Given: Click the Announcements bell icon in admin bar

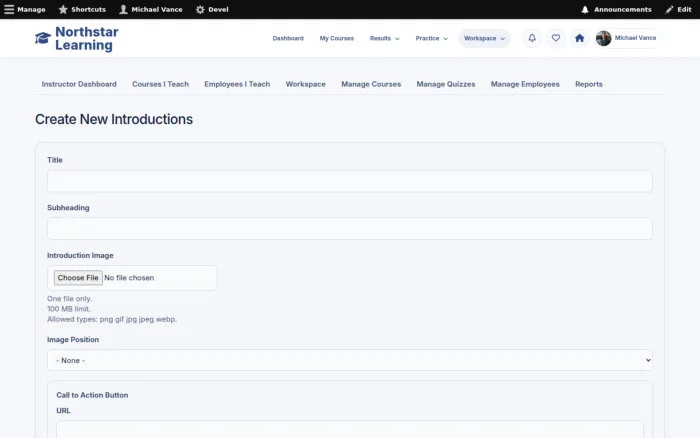Looking at the screenshot, I should (585, 9).
